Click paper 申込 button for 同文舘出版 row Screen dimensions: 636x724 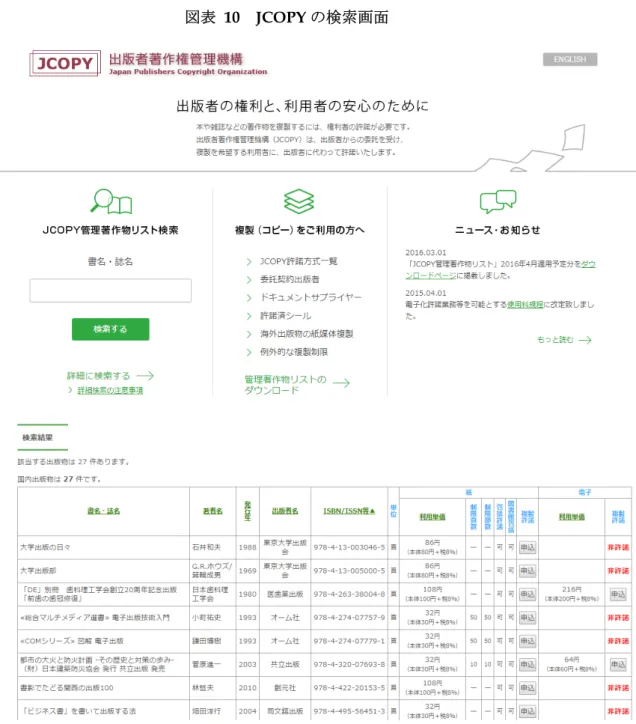527,712
